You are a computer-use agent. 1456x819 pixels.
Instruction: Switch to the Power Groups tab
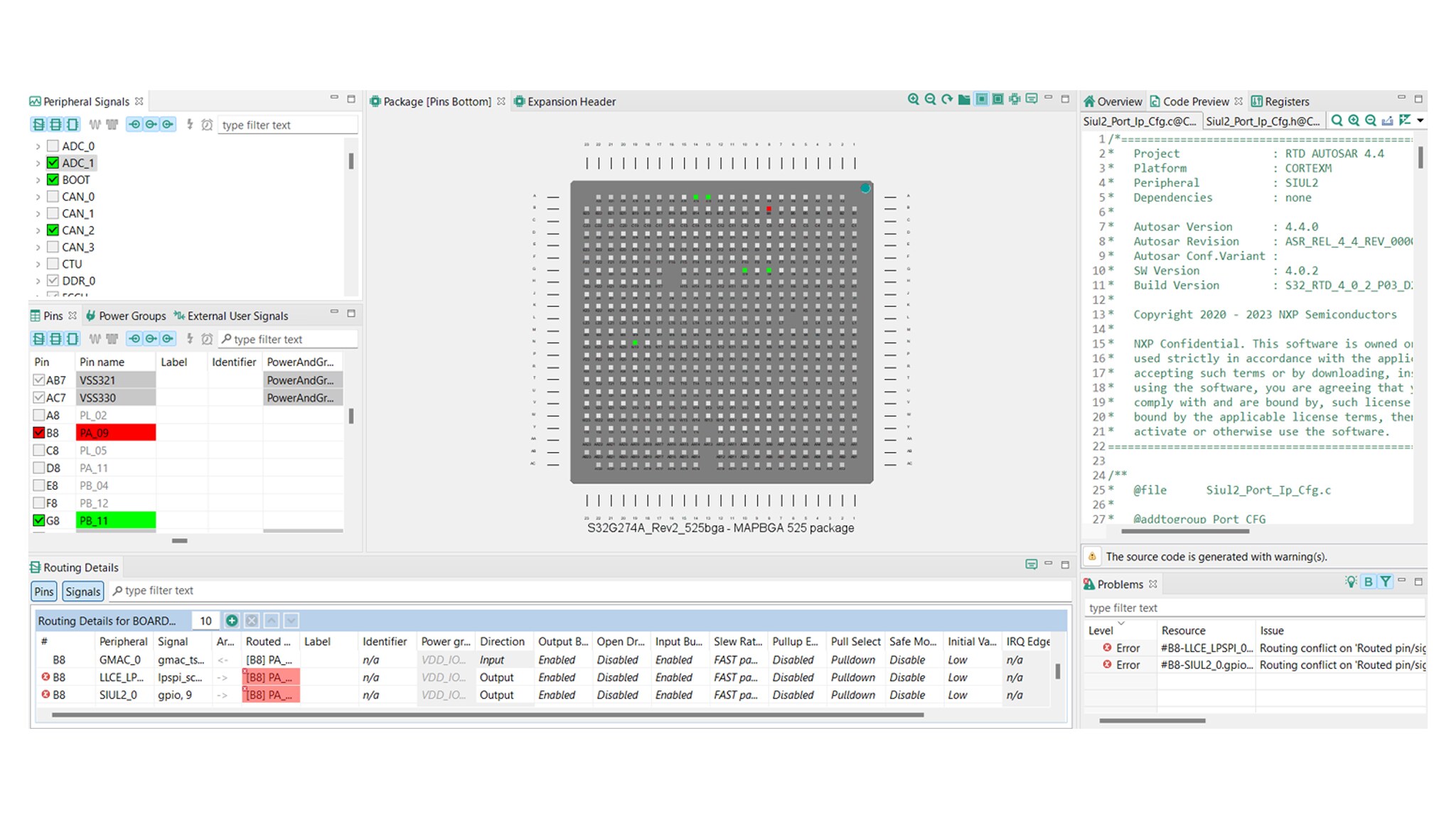pyautogui.click(x=126, y=316)
